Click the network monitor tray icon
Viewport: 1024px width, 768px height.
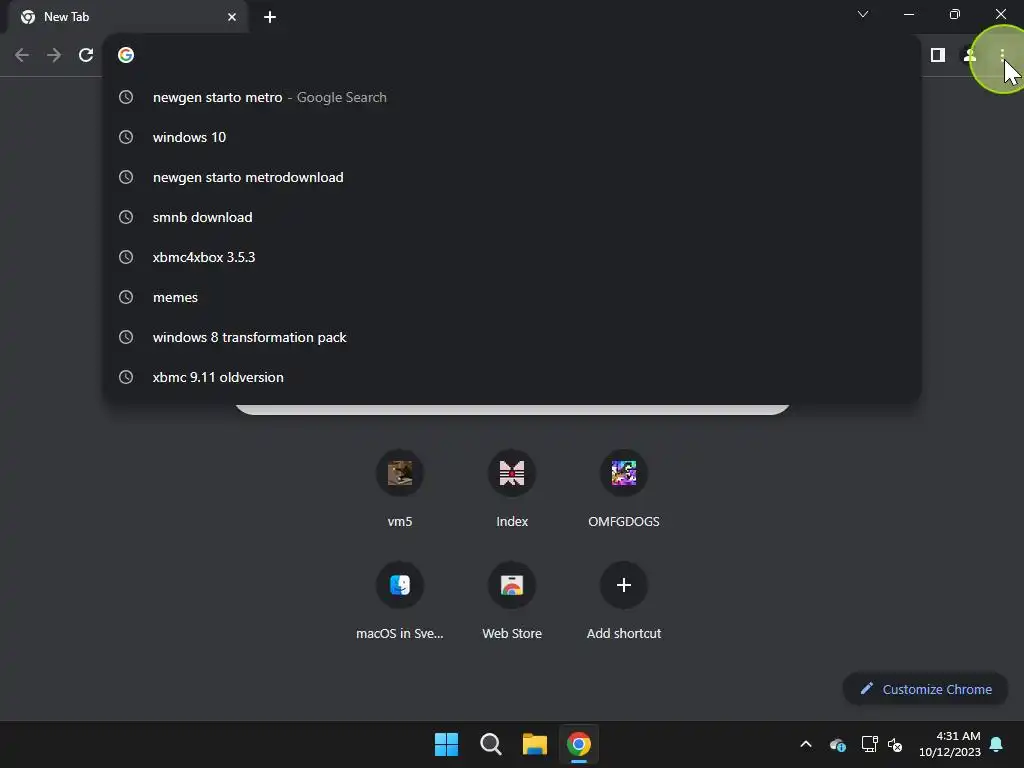pyautogui.click(x=869, y=744)
